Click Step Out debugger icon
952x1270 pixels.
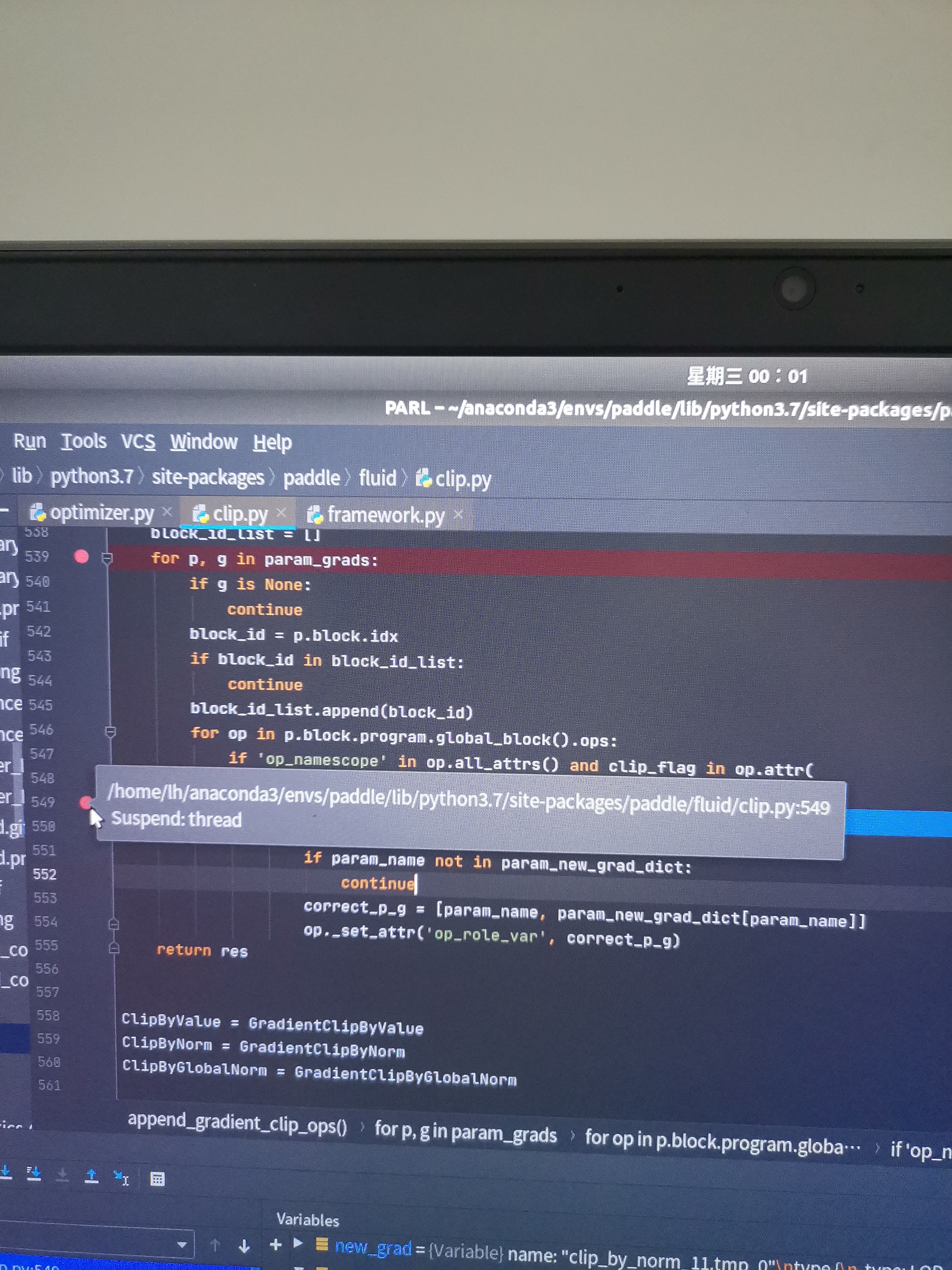pyautogui.click(x=91, y=1176)
